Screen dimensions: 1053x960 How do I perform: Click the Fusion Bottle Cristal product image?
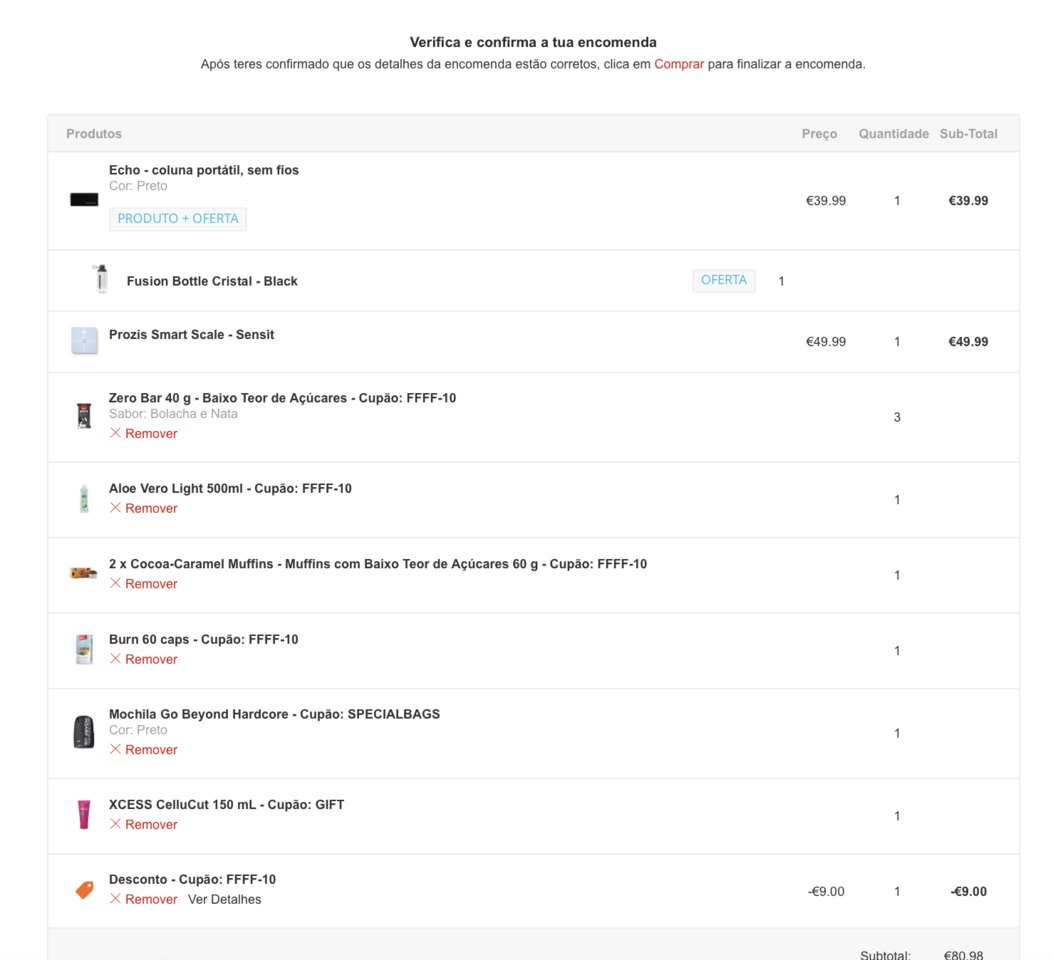(x=101, y=279)
